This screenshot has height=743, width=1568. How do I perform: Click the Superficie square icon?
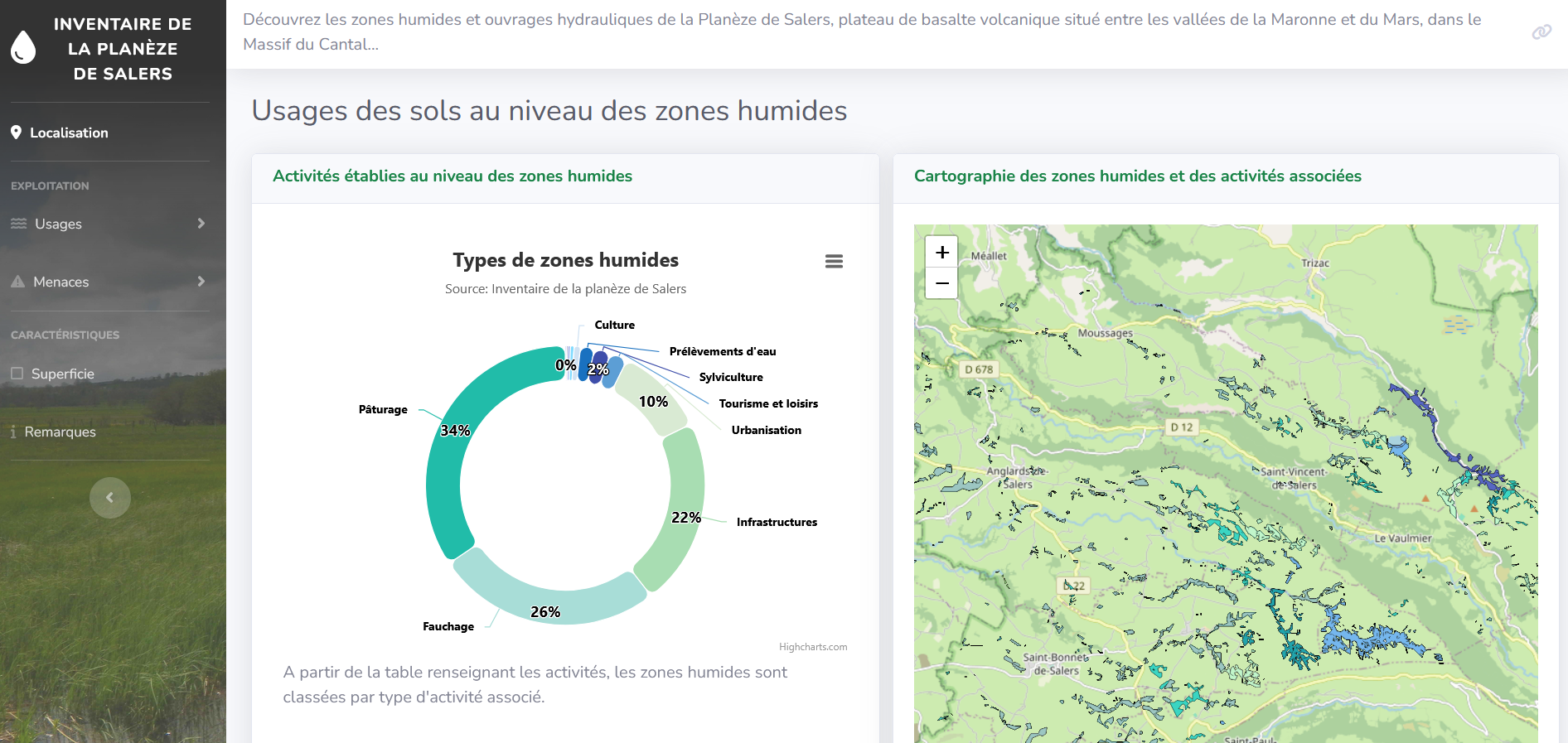pyautogui.click(x=17, y=374)
